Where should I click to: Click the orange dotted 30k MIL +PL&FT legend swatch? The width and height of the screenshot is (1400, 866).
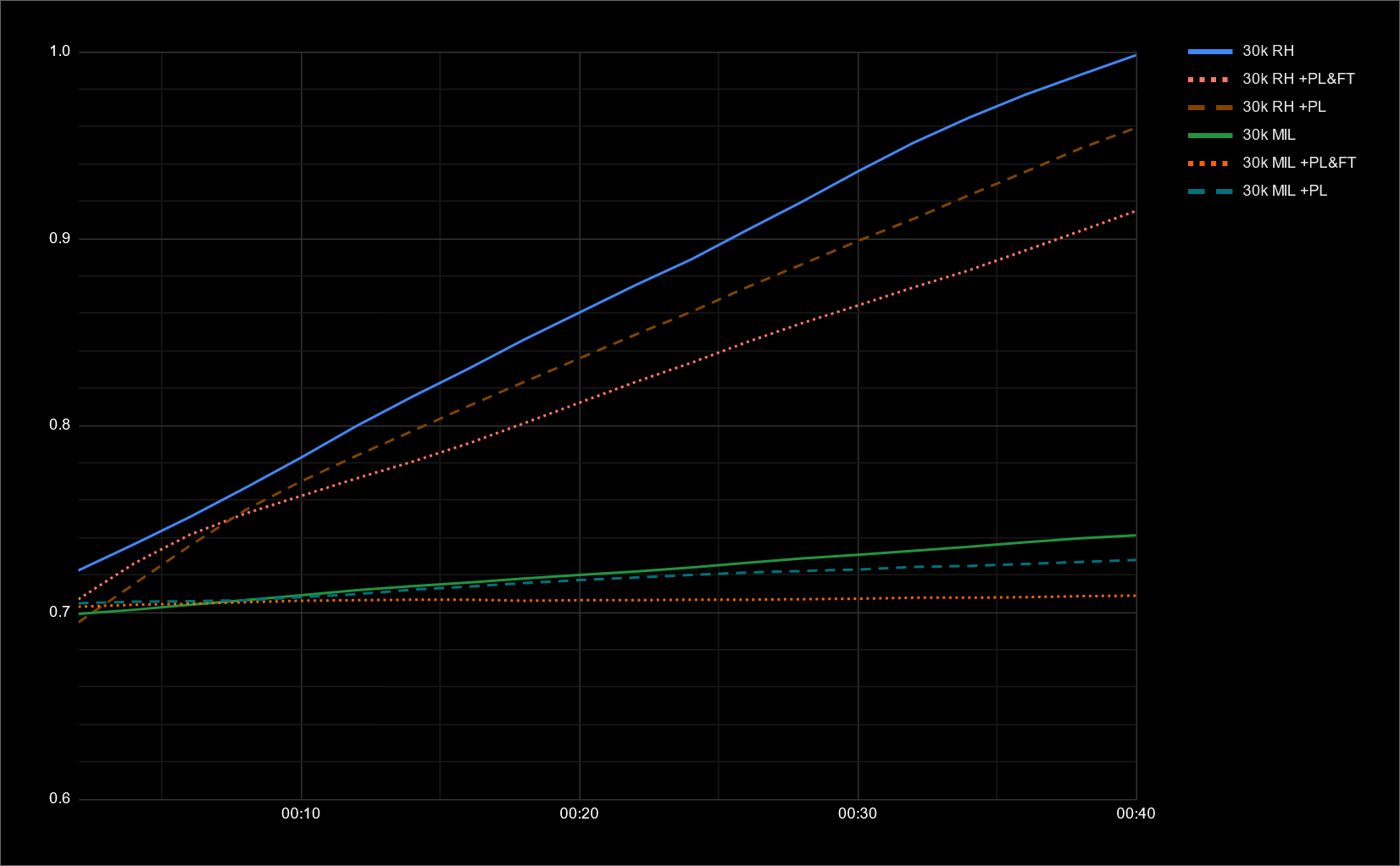click(x=1209, y=164)
